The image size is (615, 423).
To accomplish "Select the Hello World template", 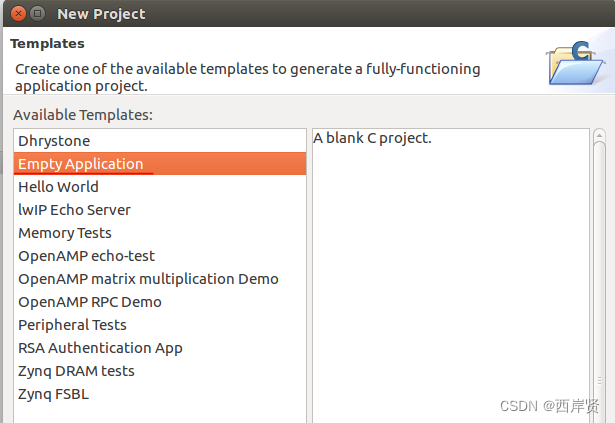I will coord(58,187).
